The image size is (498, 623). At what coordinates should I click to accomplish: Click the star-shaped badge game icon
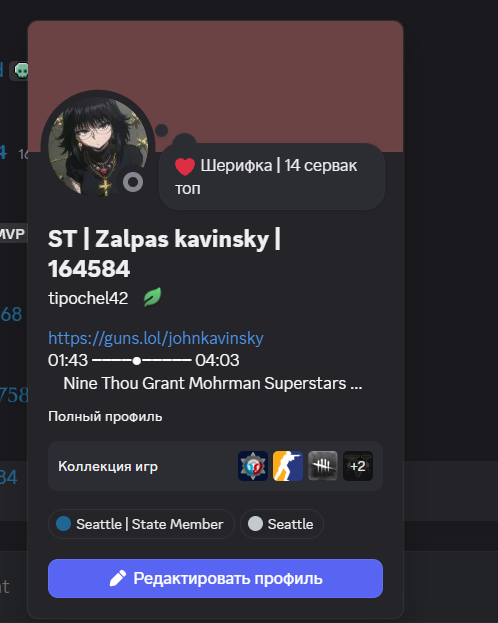point(253,466)
